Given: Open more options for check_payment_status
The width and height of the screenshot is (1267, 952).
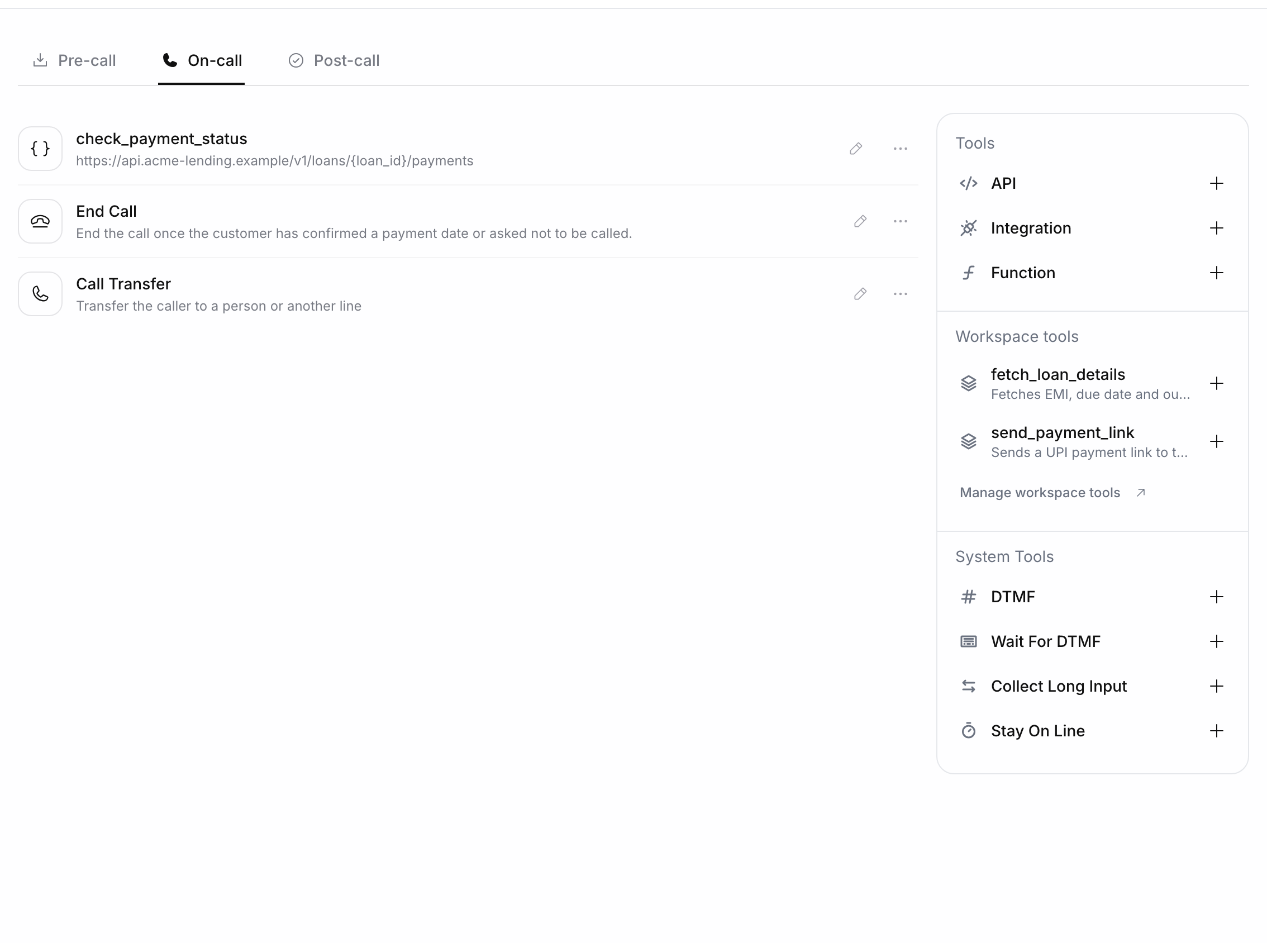Looking at the screenshot, I should [901, 149].
